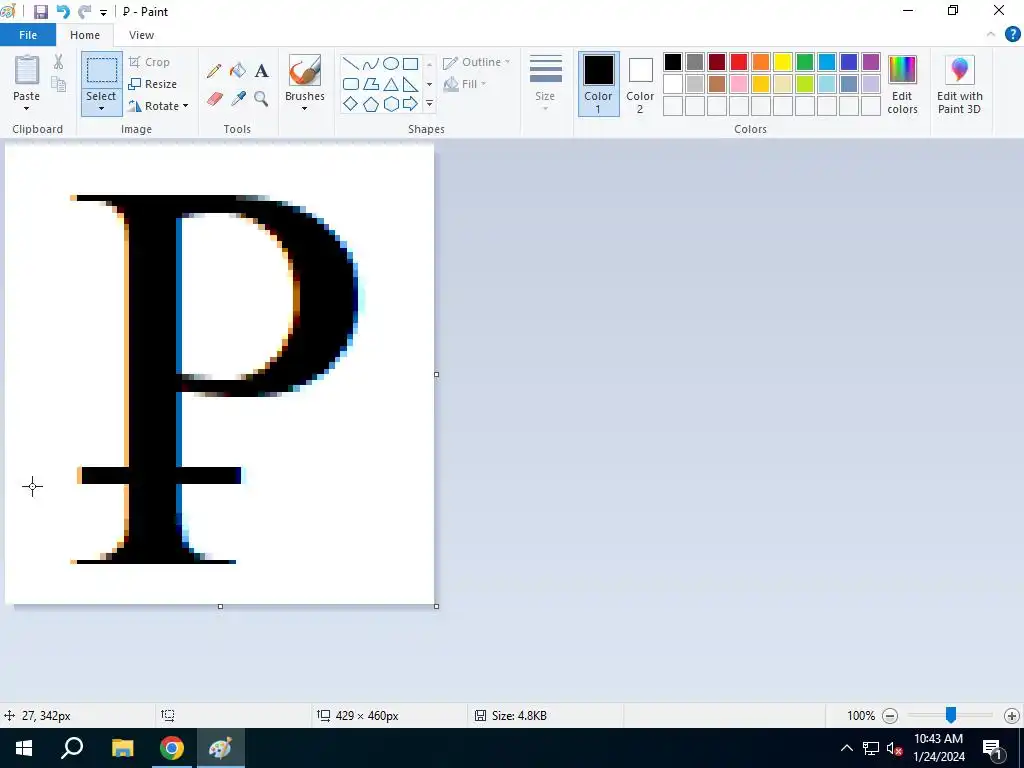Click the zoom in plus button
Screen dimensions: 1024x768
click(x=1012, y=716)
